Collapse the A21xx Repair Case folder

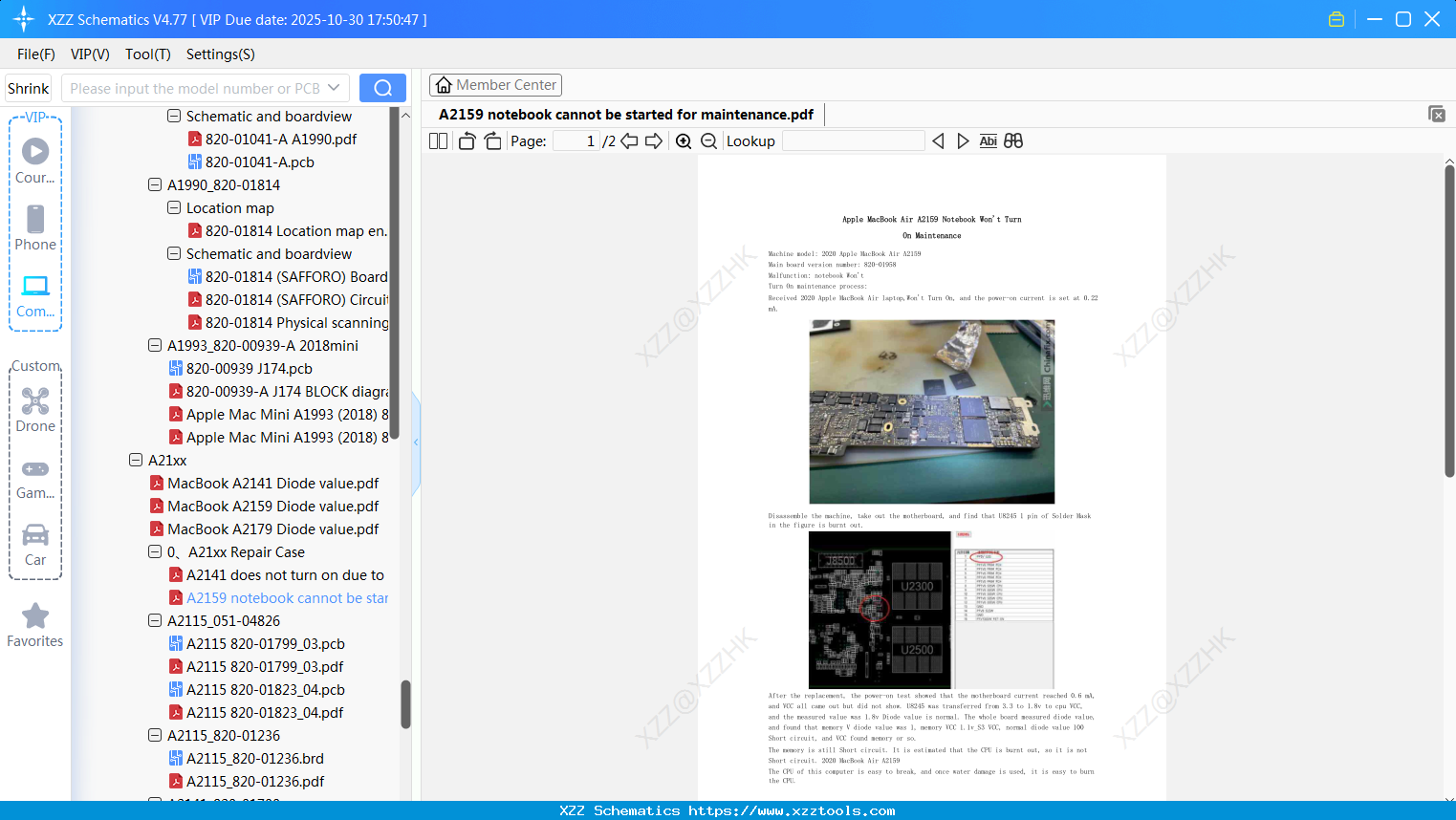tap(155, 551)
